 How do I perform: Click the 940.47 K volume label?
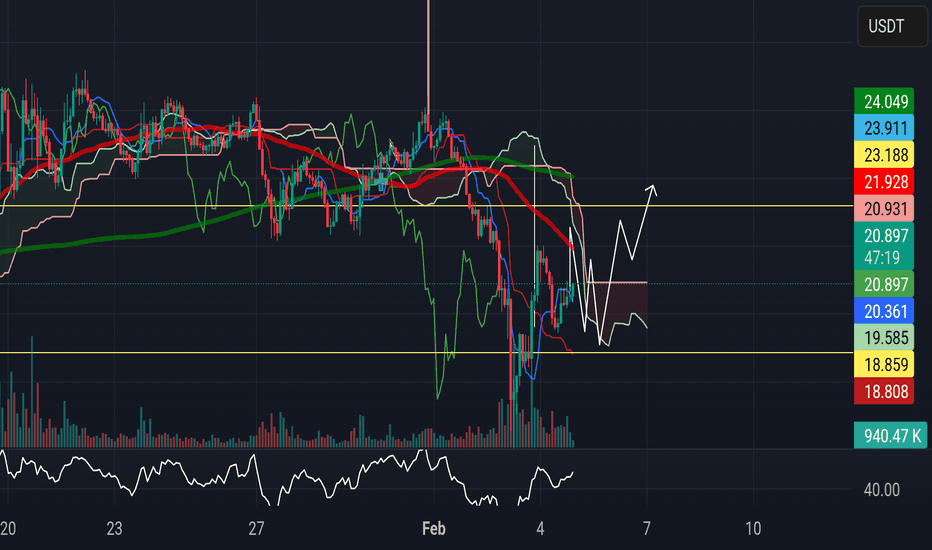pyautogui.click(x=890, y=436)
